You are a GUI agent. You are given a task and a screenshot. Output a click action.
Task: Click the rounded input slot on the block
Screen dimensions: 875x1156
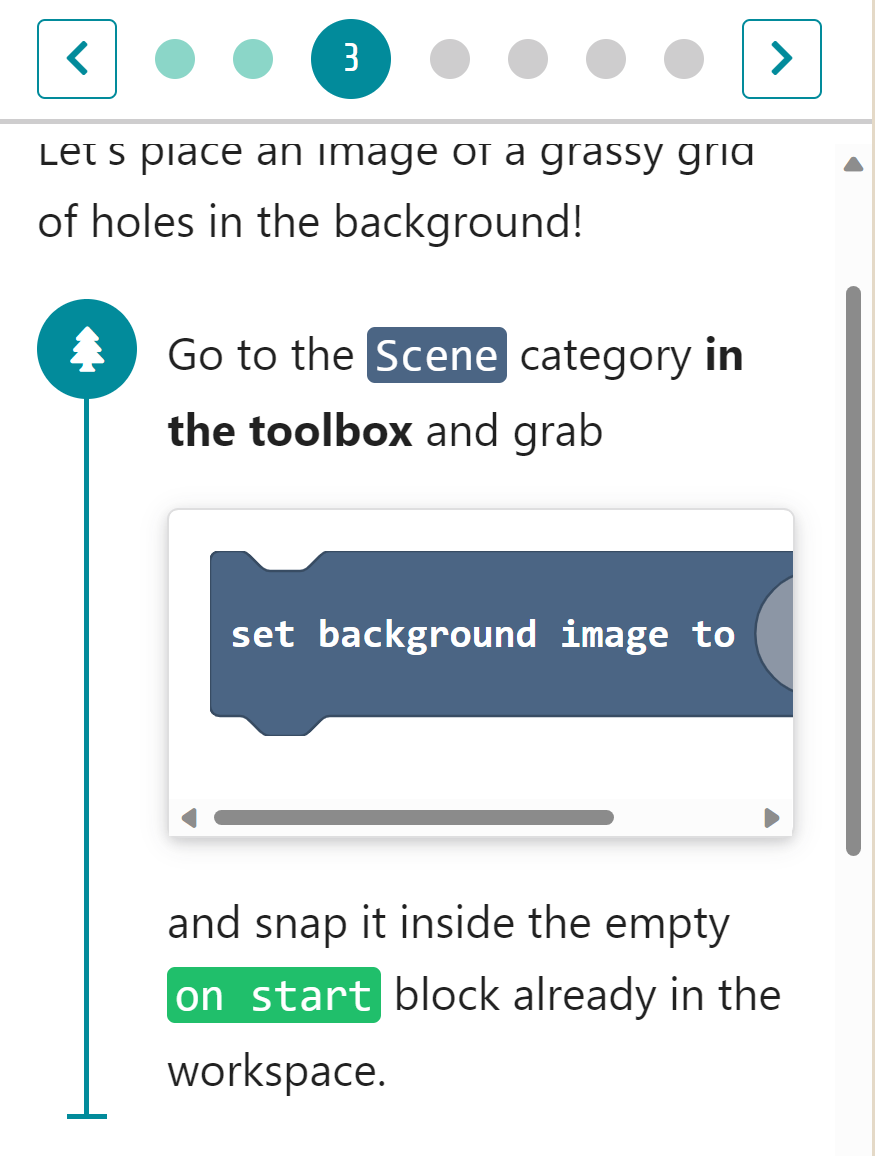(x=785, y=635)
